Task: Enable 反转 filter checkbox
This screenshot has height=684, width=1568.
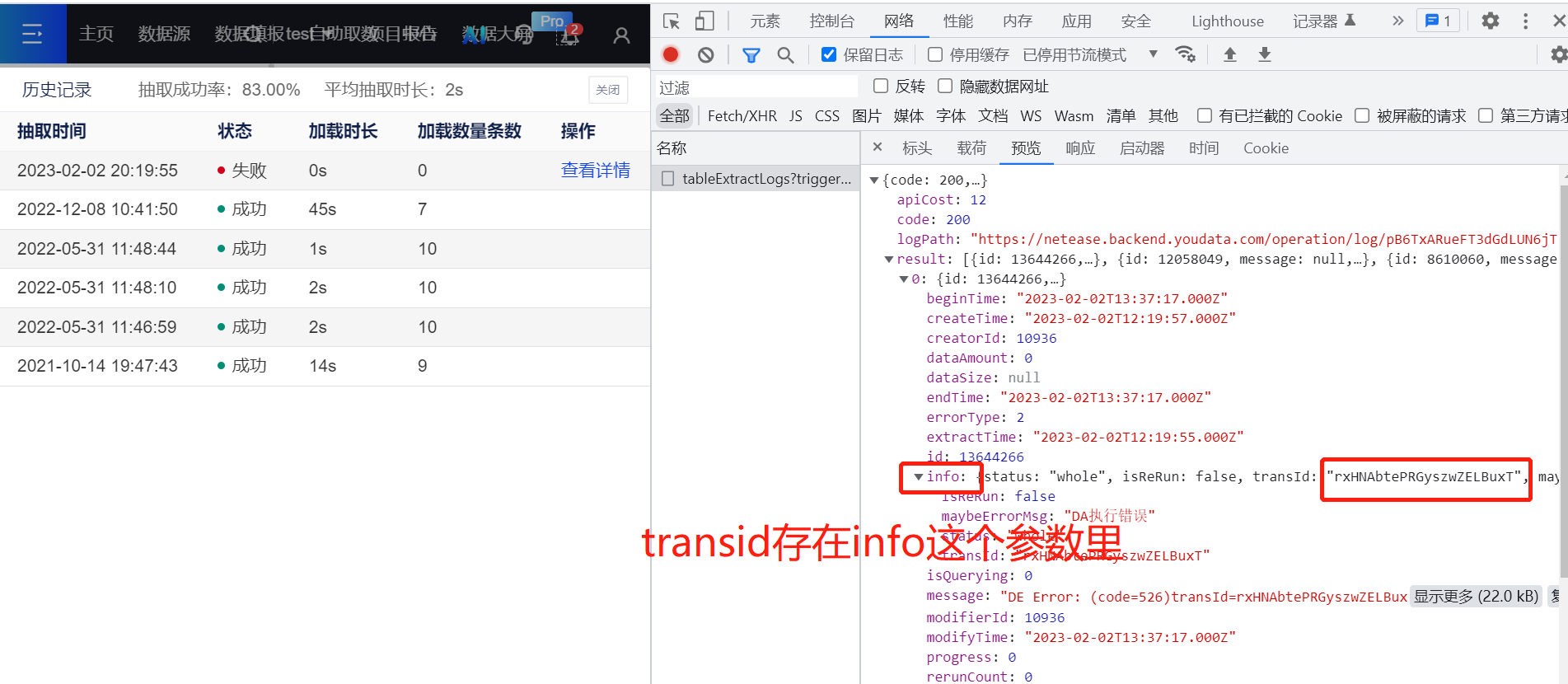Action: point(881,86)
